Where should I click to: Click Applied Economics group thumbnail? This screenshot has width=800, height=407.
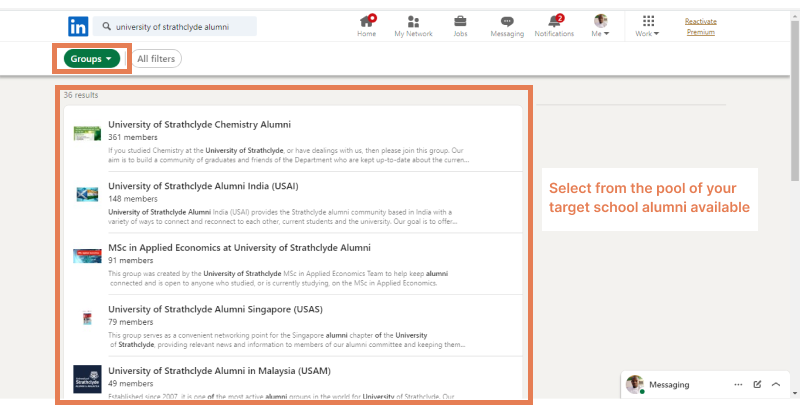pos(87,256)
